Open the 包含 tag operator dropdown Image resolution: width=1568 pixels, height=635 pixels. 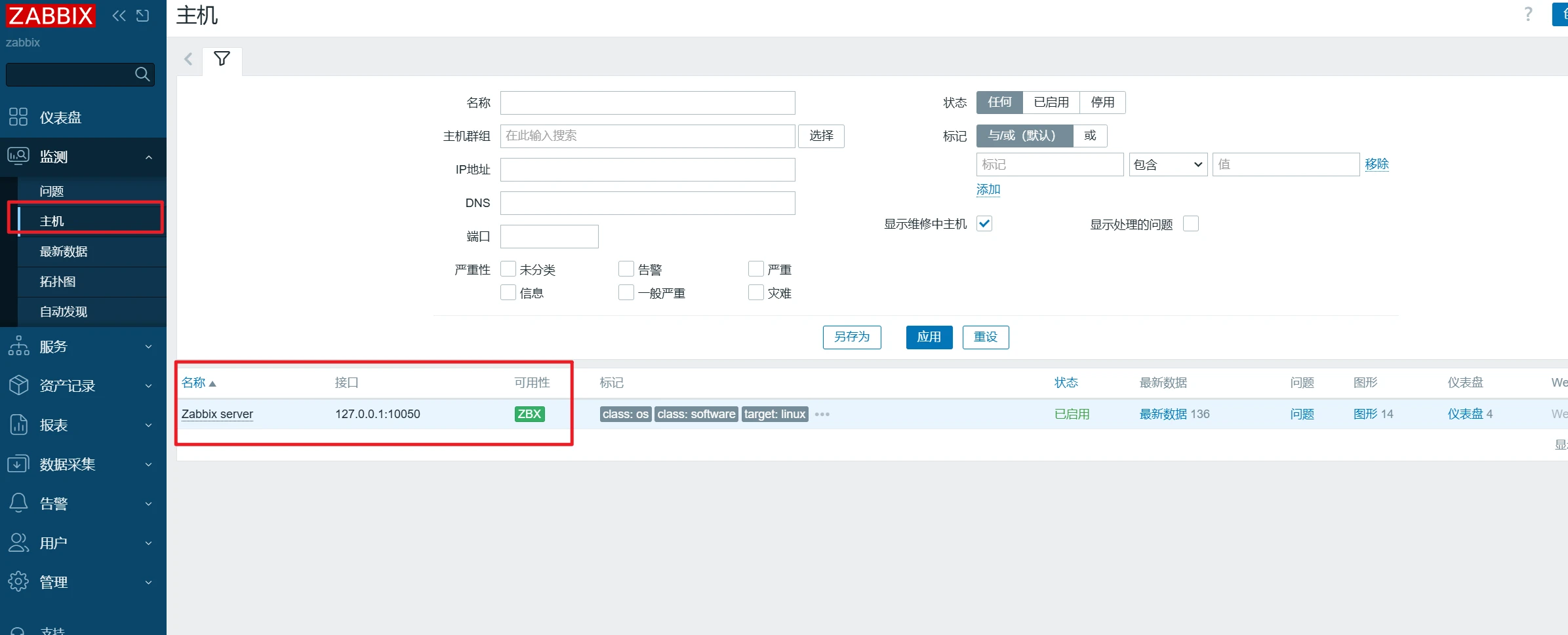(1167, 164)
